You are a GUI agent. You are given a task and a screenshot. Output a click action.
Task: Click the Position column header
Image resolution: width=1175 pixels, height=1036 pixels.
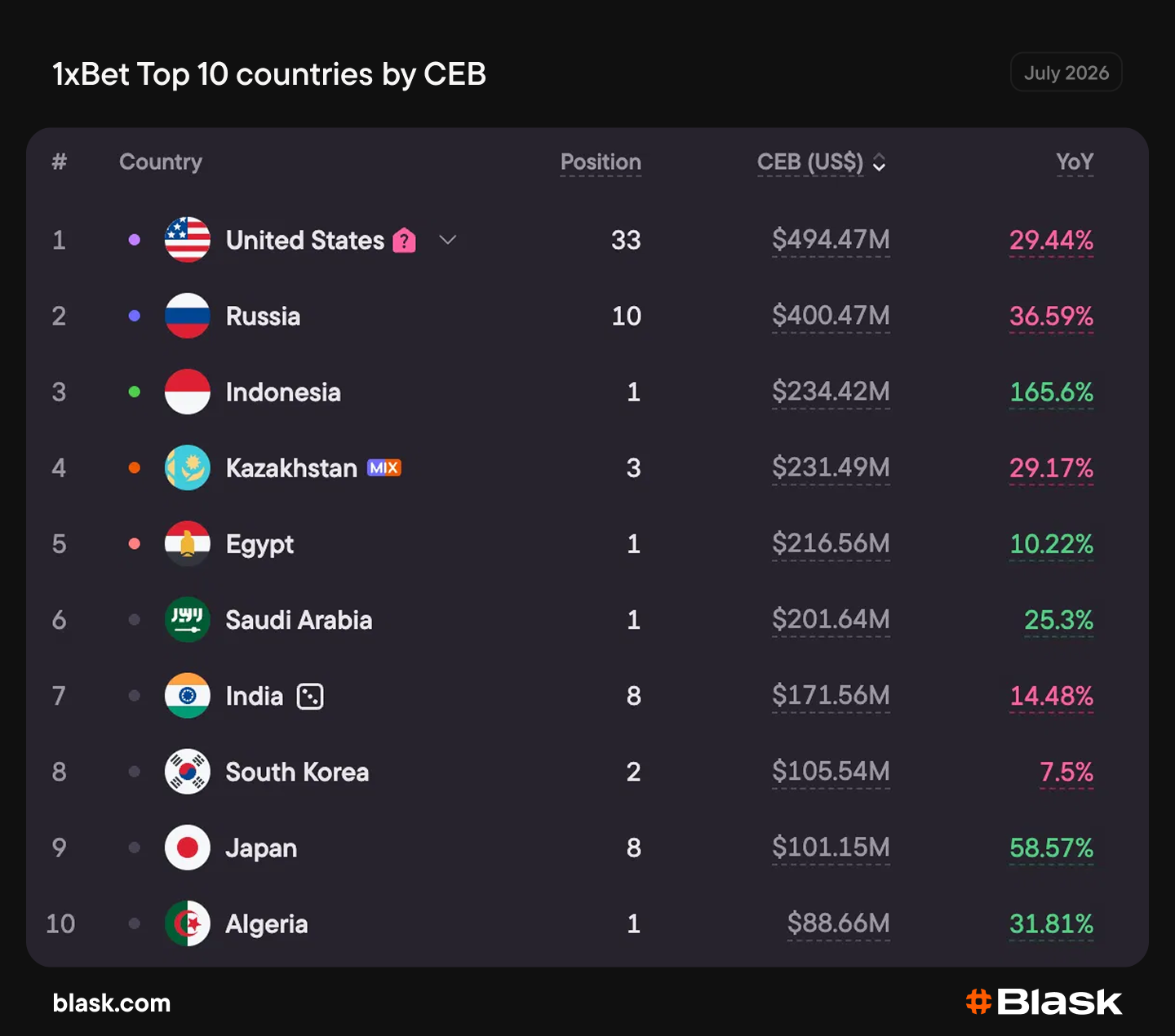click(x=601, y=162)
